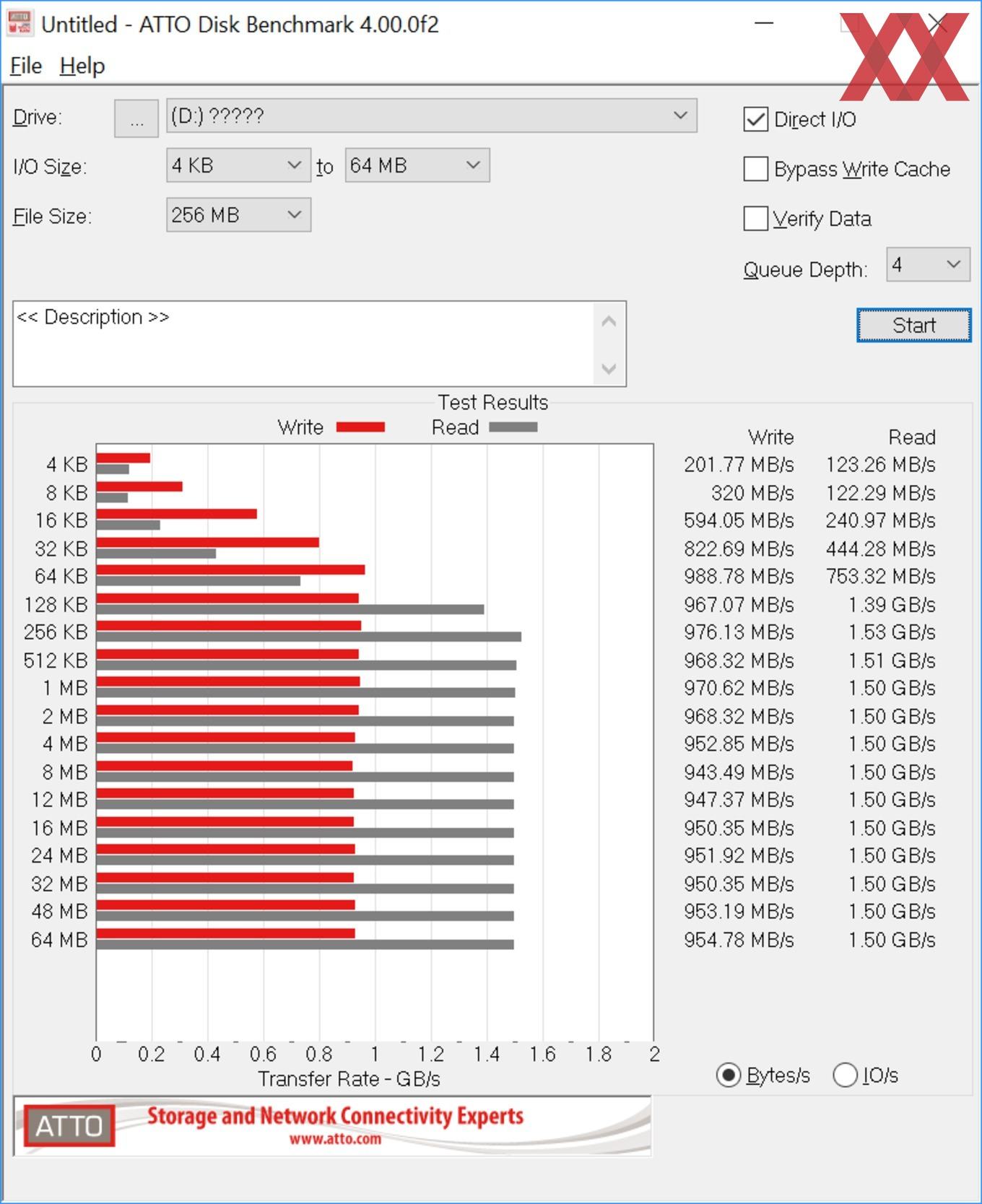This screenshot has width=982, height=1204.
Task: Minimize the ATTO Disk Benchmark window
Action: tap(764, 23)
